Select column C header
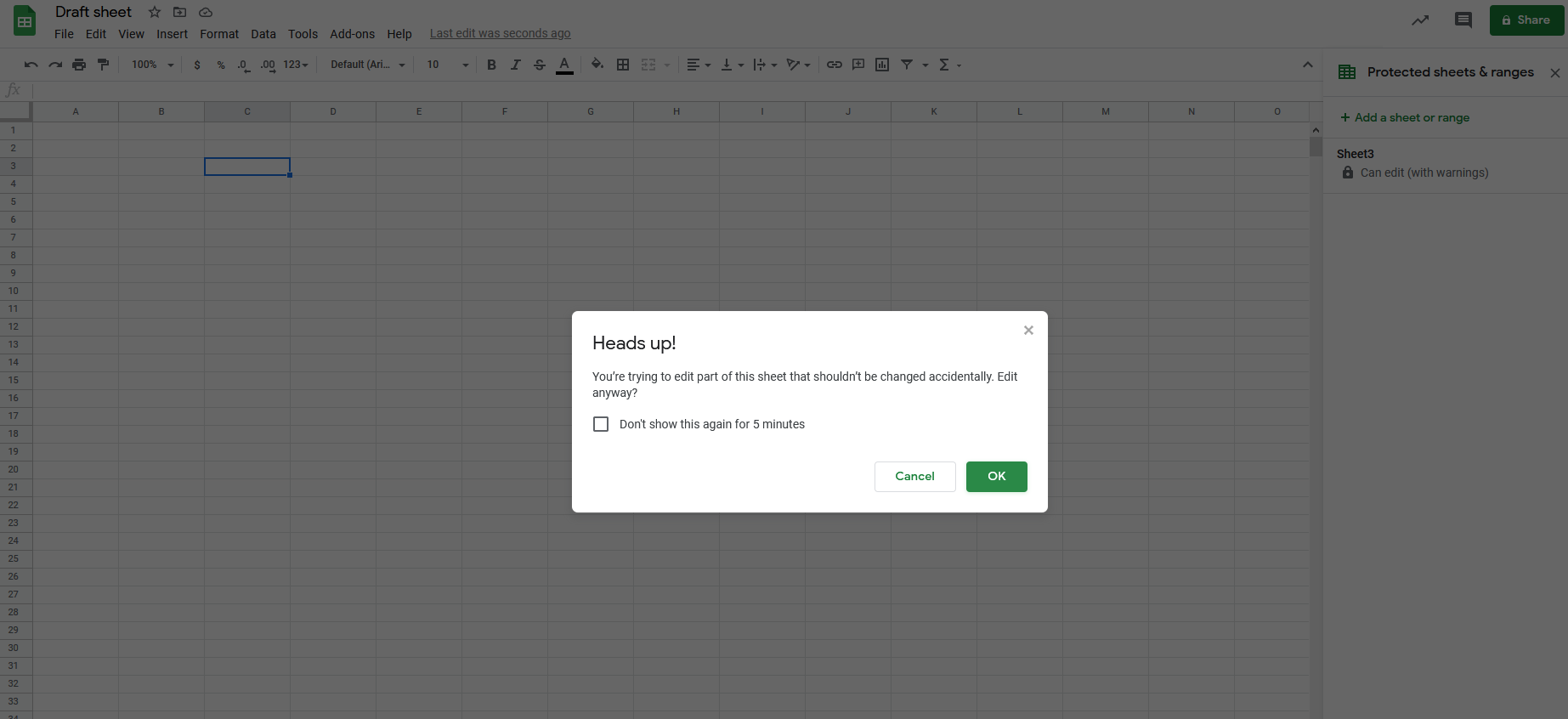 247,111
